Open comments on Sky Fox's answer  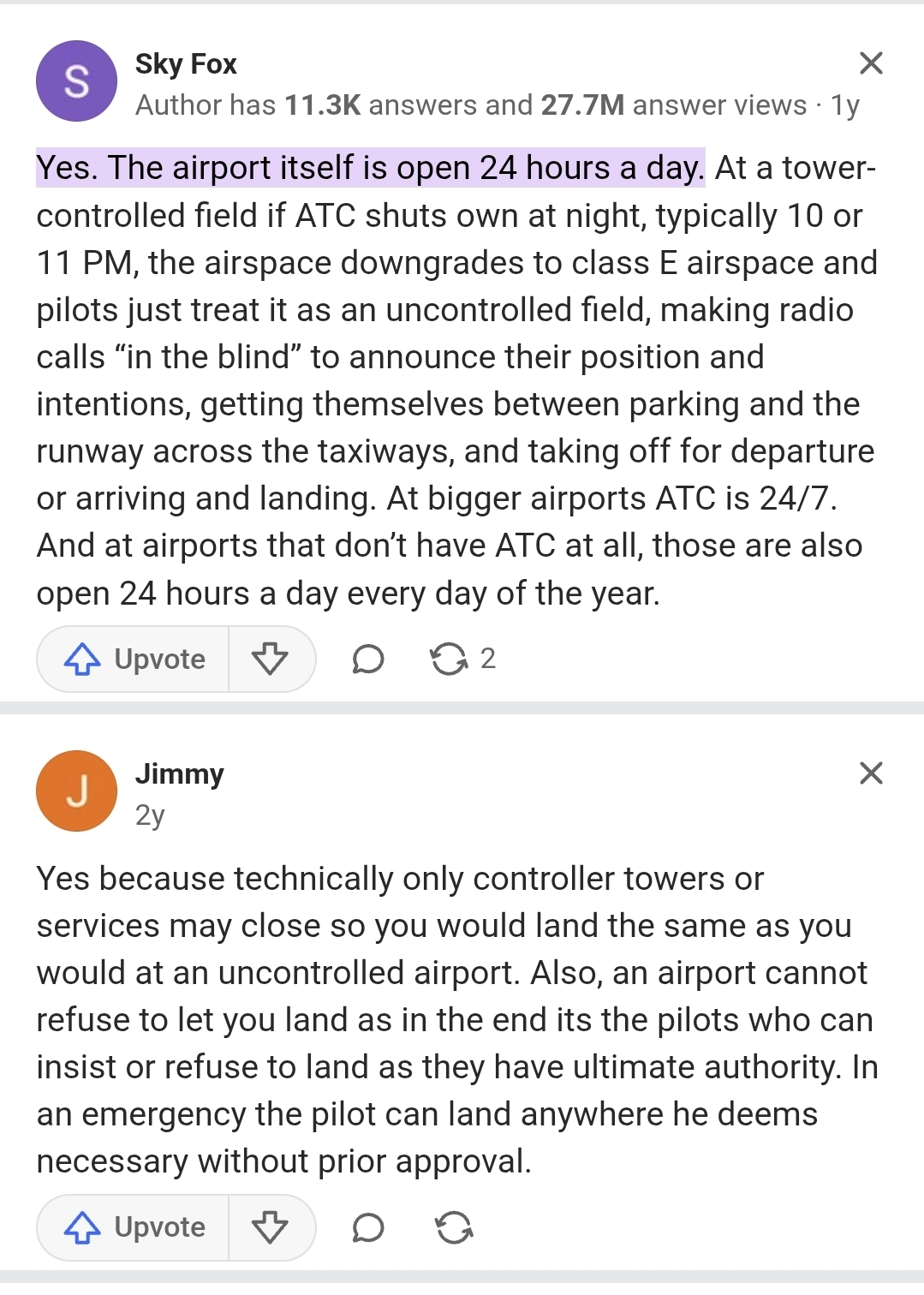coord(368,659)
